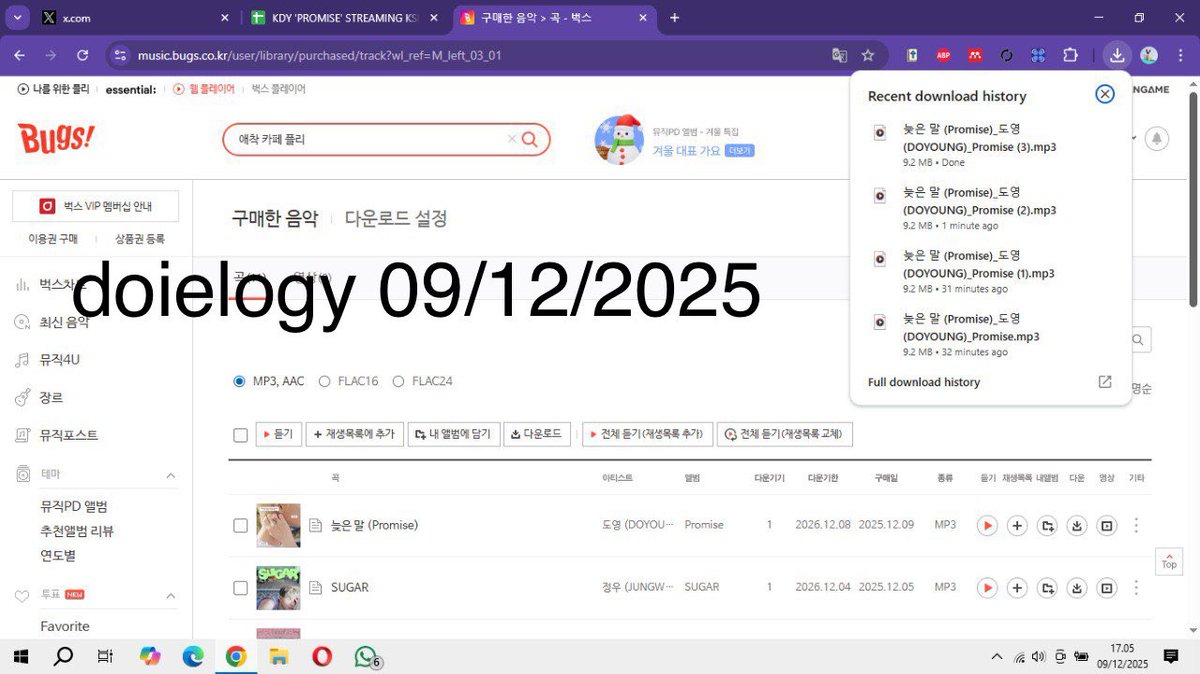Show hidden system tray icons
Screen dimensions: 1200x674
pyautogui.click(x=996, y=656)
